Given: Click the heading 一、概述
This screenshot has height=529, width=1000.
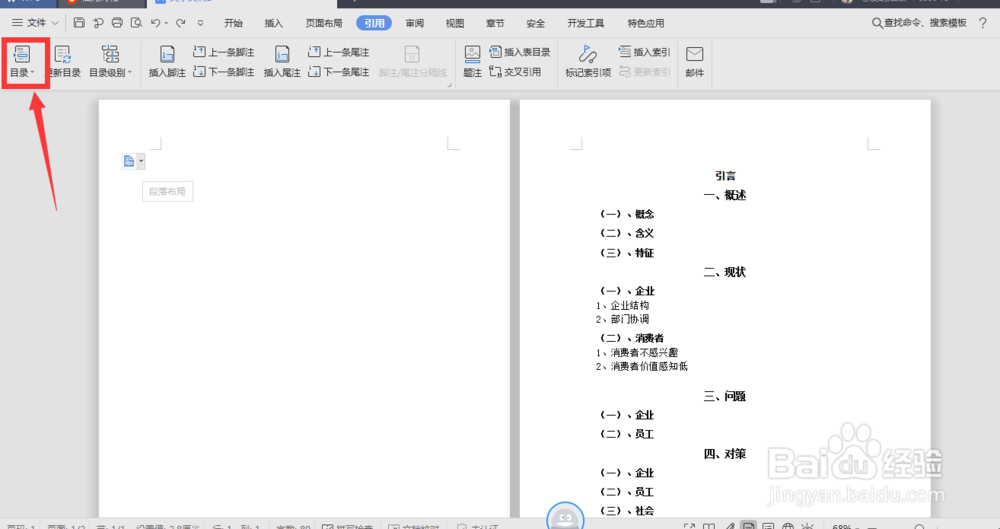Looking at the screenshot, I should click(725, 195).
